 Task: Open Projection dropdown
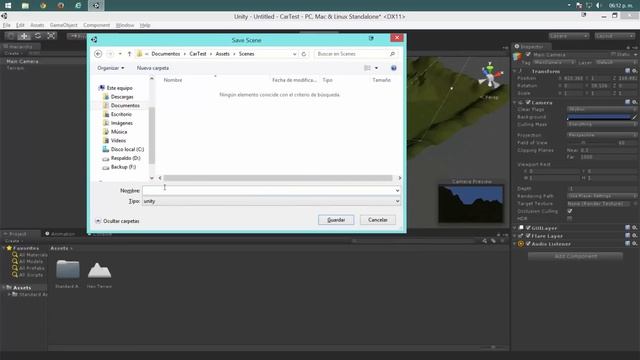click(602, 135)
